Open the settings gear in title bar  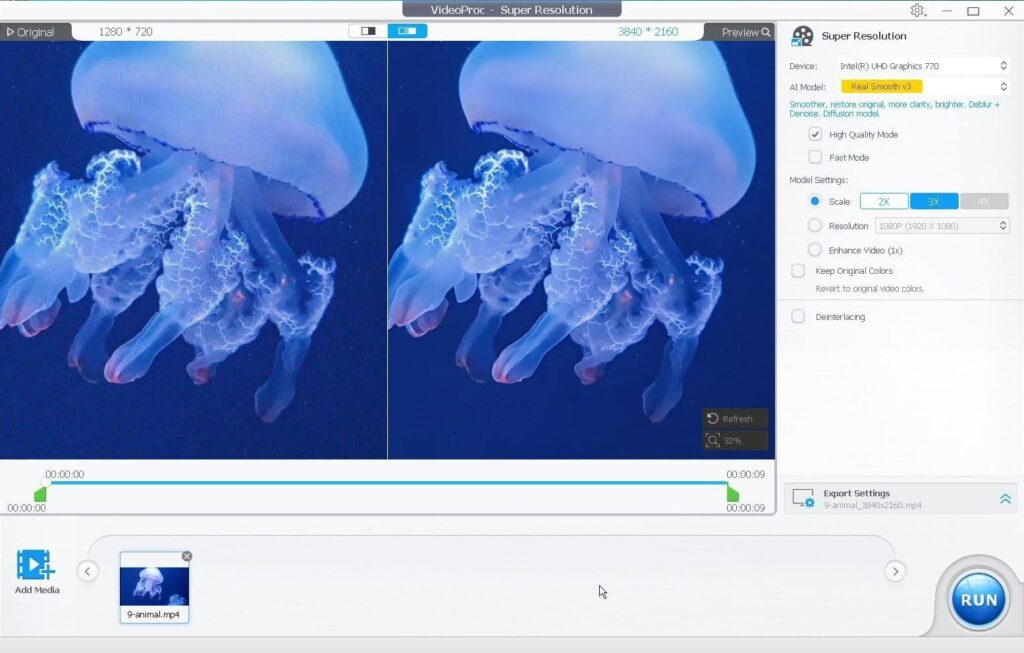click(x=918, y=10)
